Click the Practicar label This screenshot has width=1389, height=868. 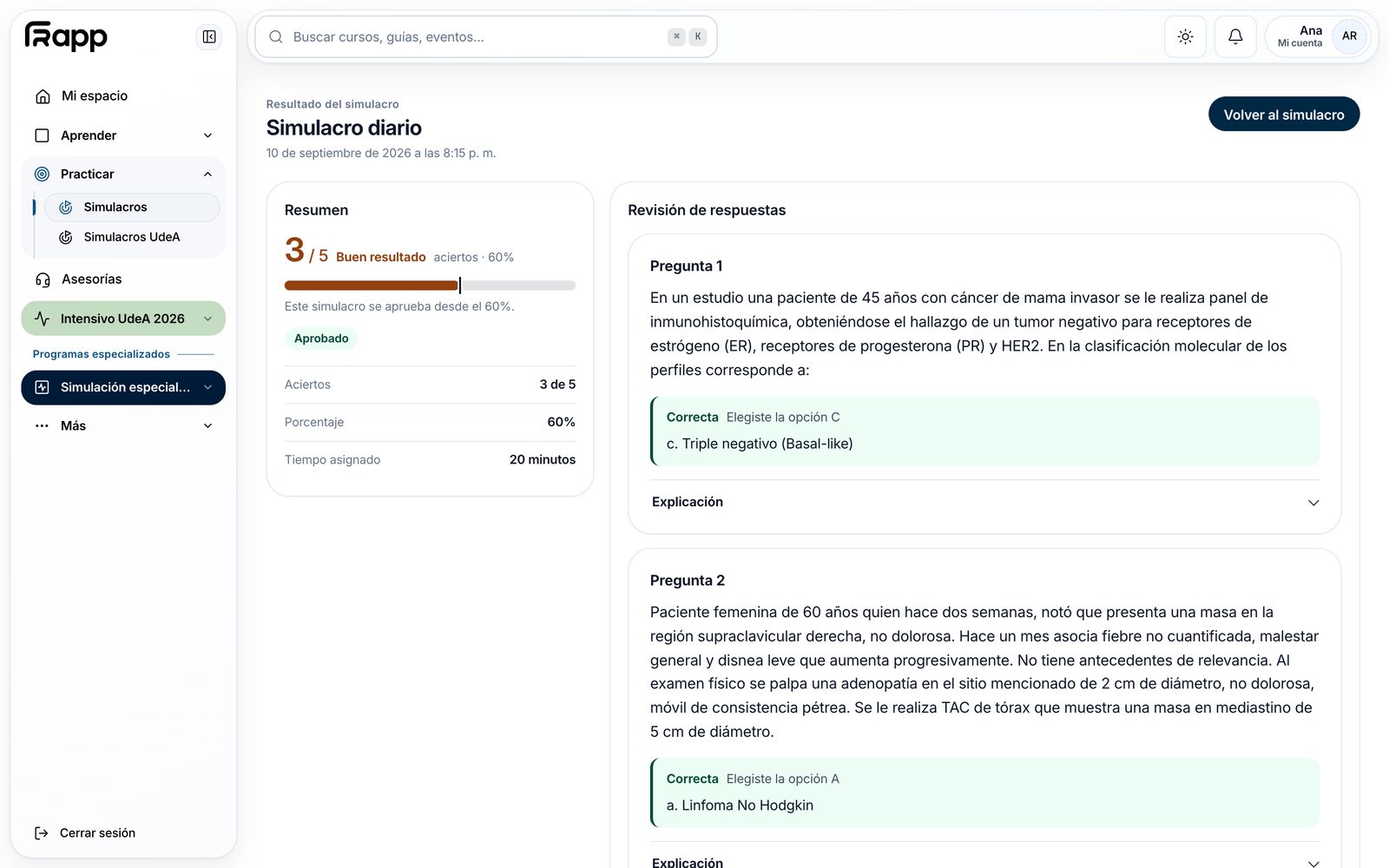tap(87, 174)
